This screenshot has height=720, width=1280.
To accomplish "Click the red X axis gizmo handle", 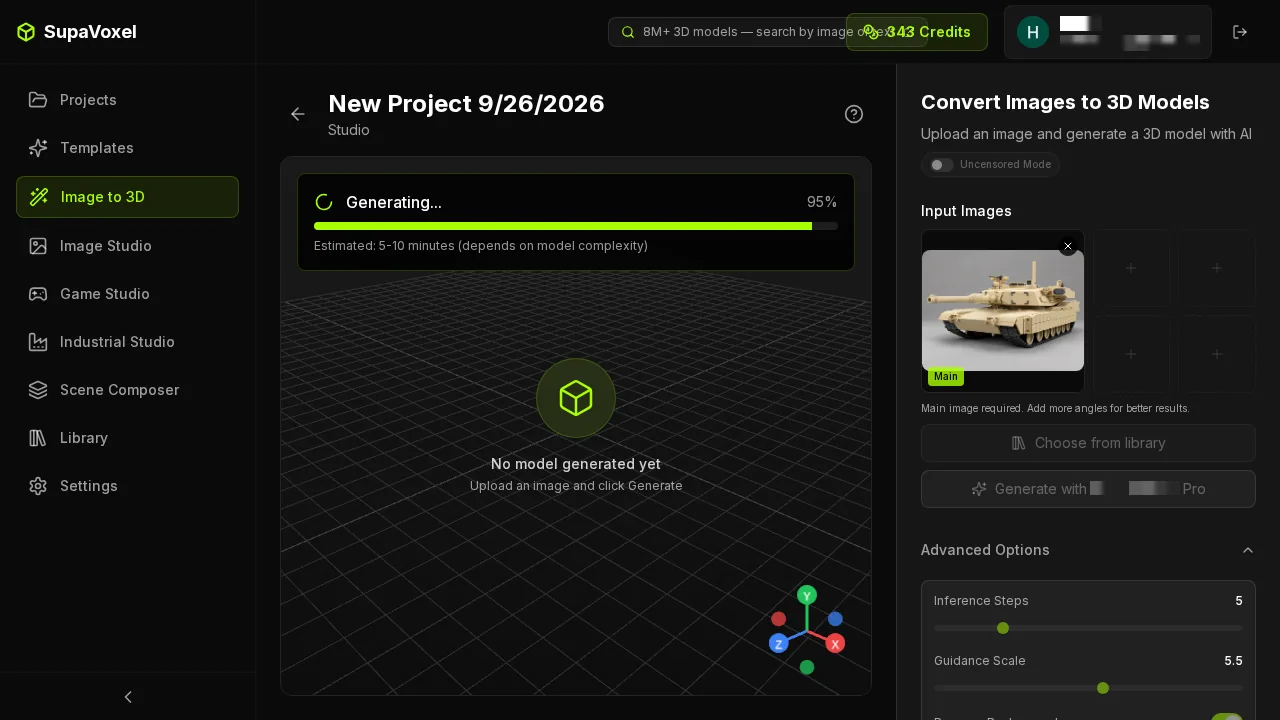I will click(835, 643).
